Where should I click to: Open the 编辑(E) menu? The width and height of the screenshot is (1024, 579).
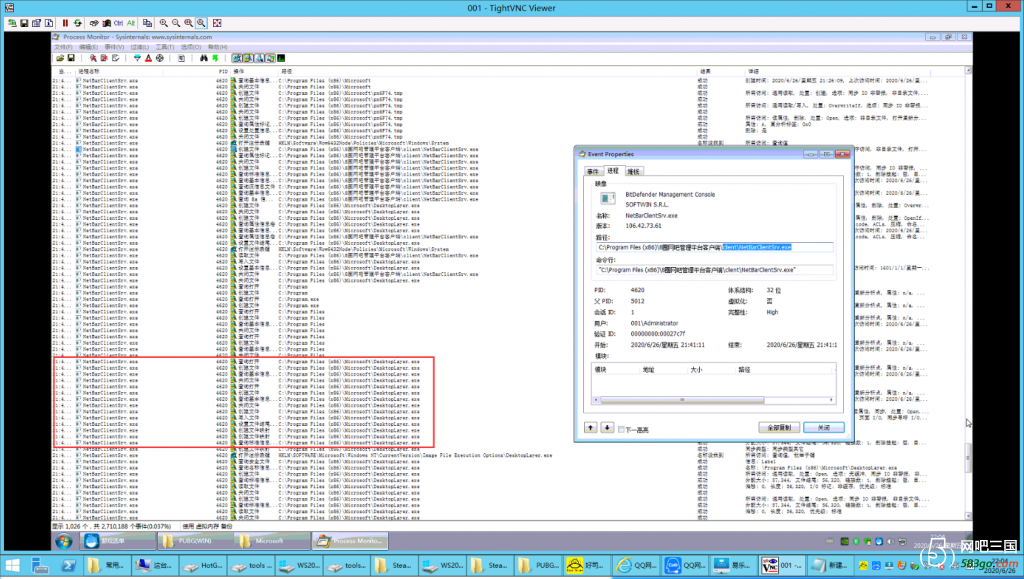coord(88,47)
